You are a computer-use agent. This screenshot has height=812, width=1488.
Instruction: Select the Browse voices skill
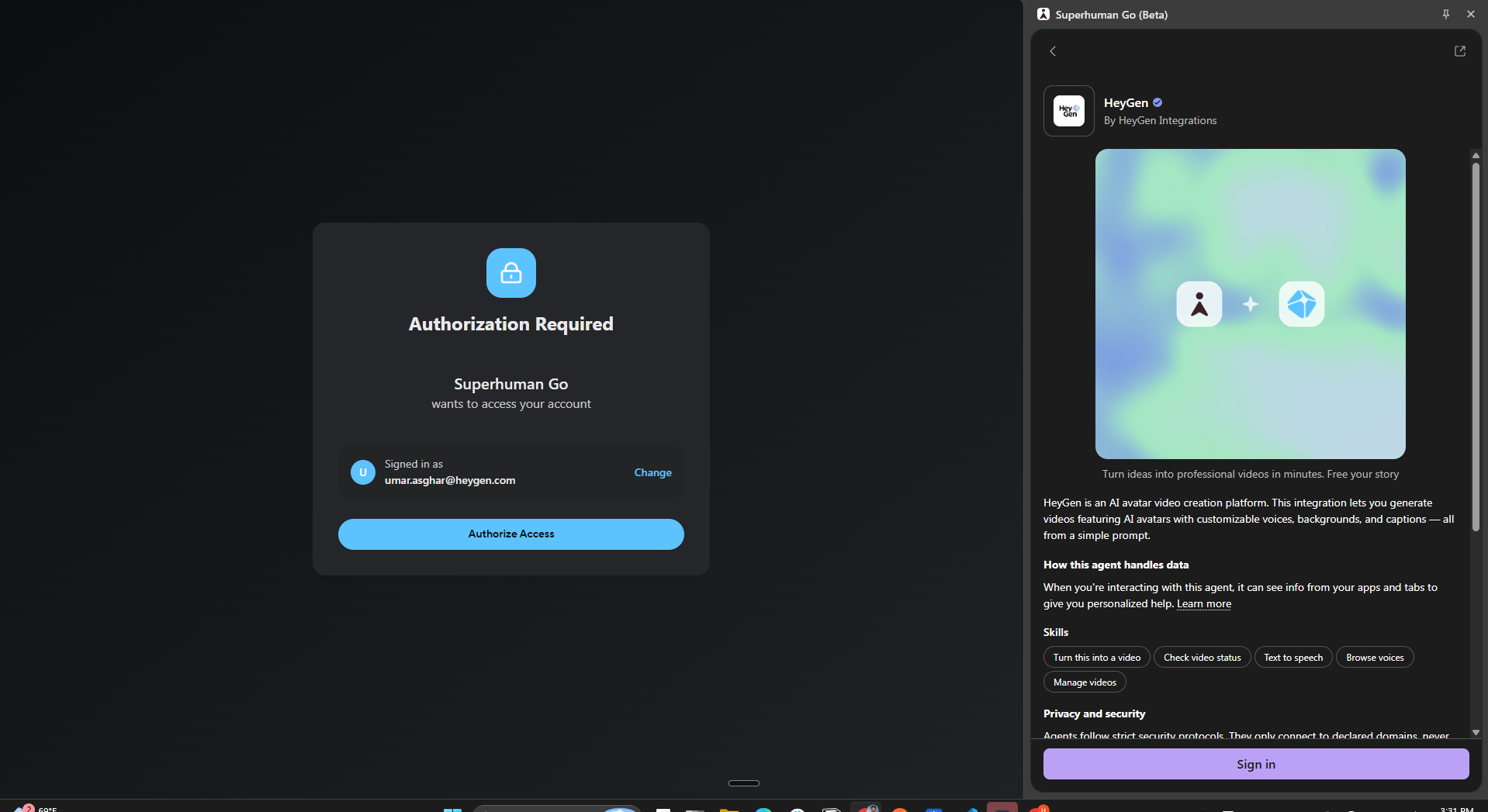pyautogui.click(x=1374, y=657)
